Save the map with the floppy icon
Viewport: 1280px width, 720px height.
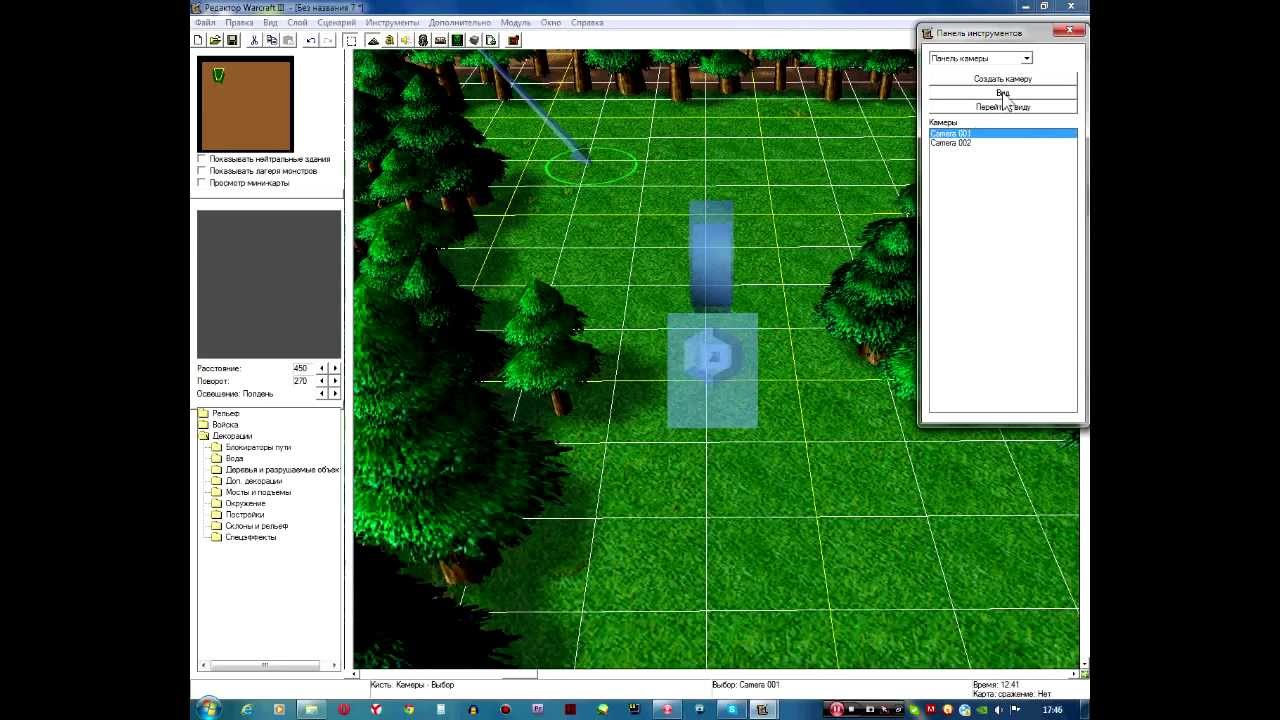pos(232,40)
